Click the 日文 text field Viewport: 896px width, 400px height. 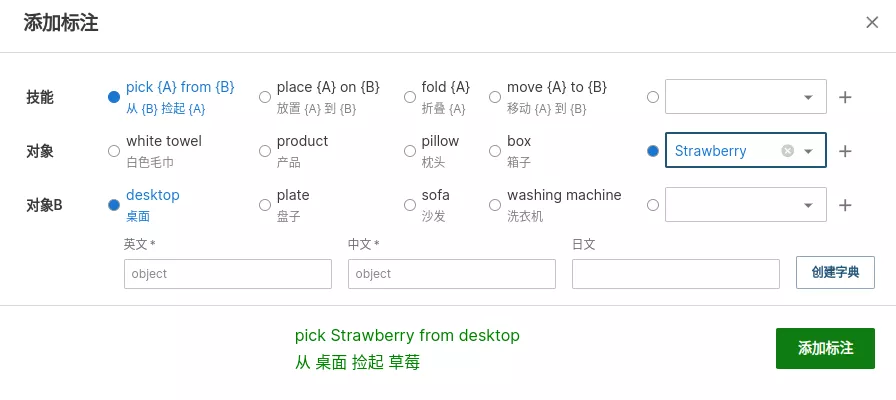[x=676, y=274]
